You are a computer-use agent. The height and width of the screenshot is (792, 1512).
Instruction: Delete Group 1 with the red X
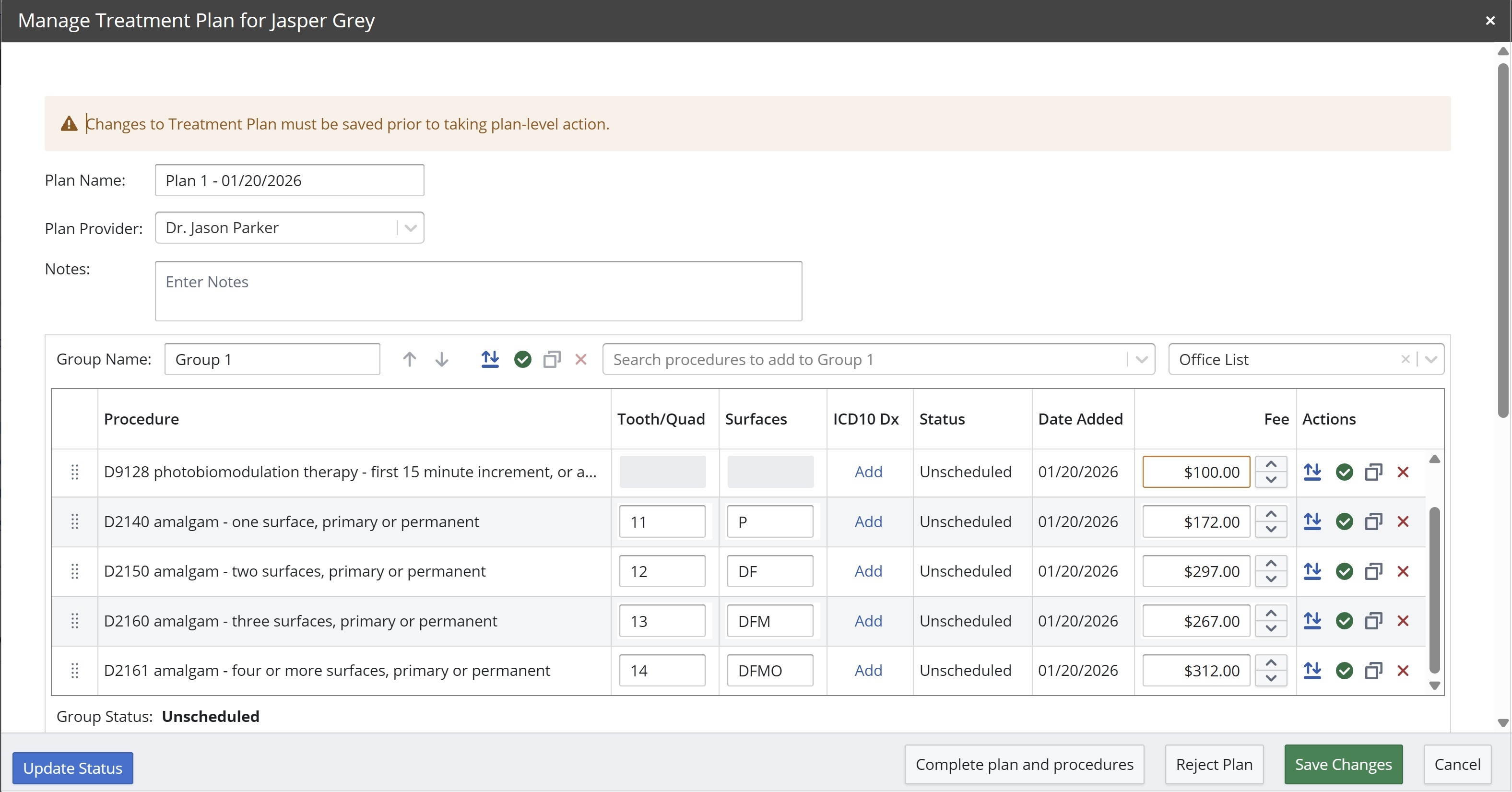[x=580, y=359]
